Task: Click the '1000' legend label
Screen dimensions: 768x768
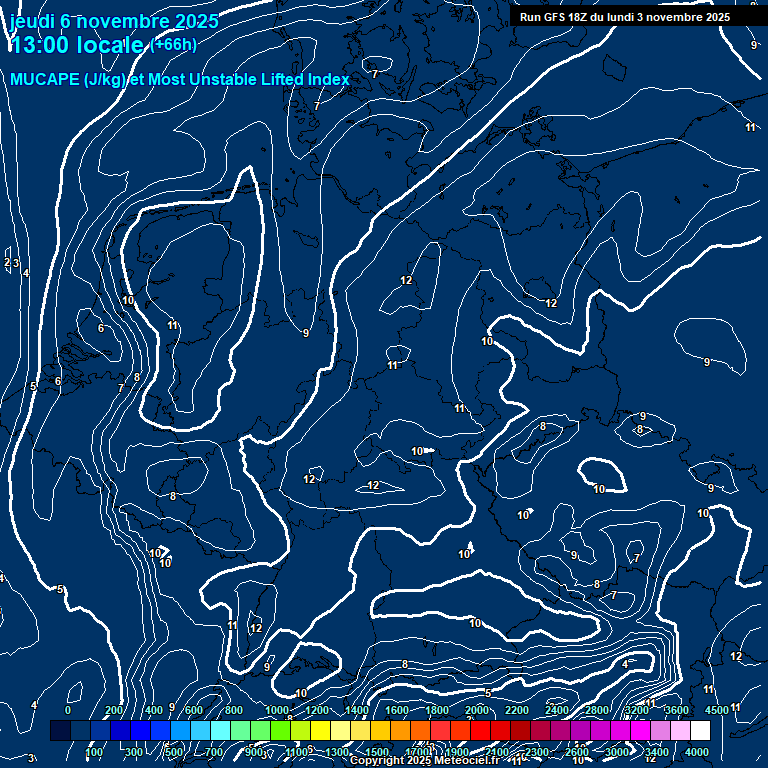Action: pos(277,710)
